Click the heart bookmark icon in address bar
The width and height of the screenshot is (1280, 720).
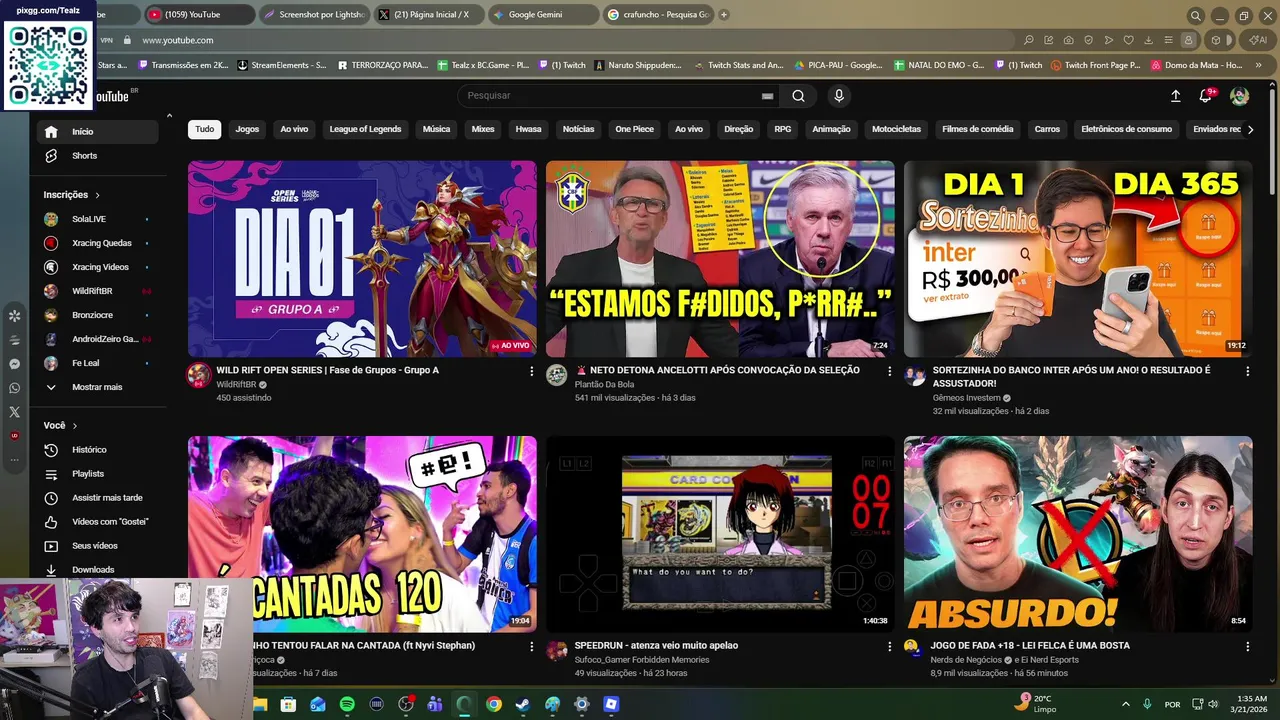point(1129,40)
